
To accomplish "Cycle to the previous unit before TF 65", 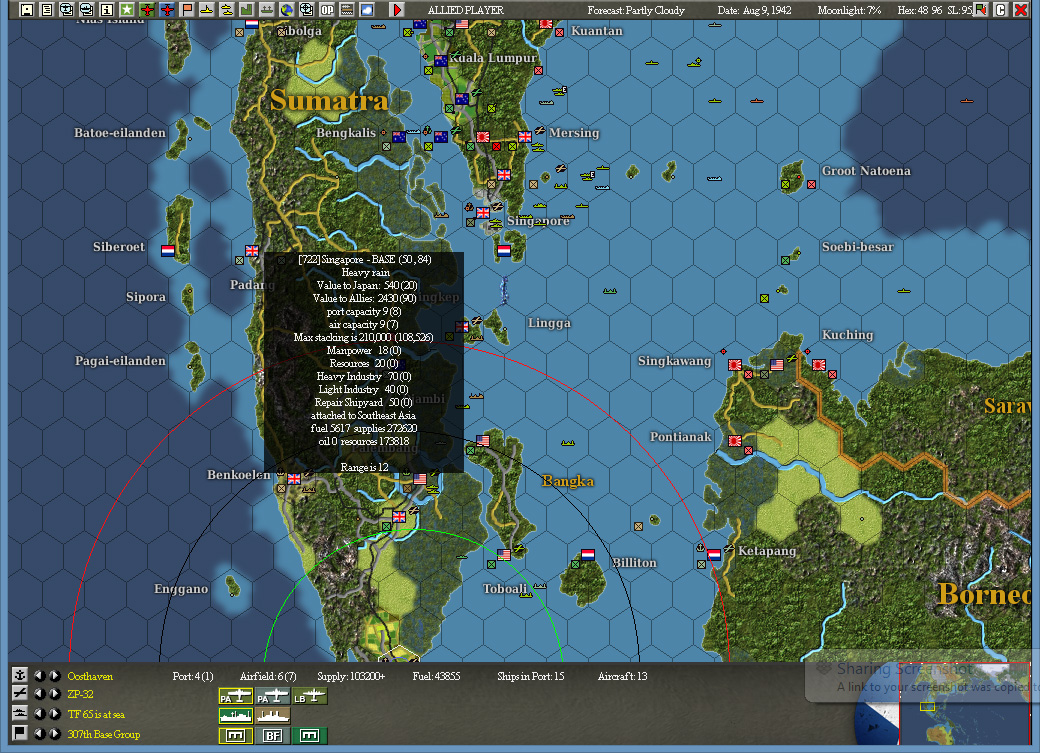I will click(x=39, y=713).
